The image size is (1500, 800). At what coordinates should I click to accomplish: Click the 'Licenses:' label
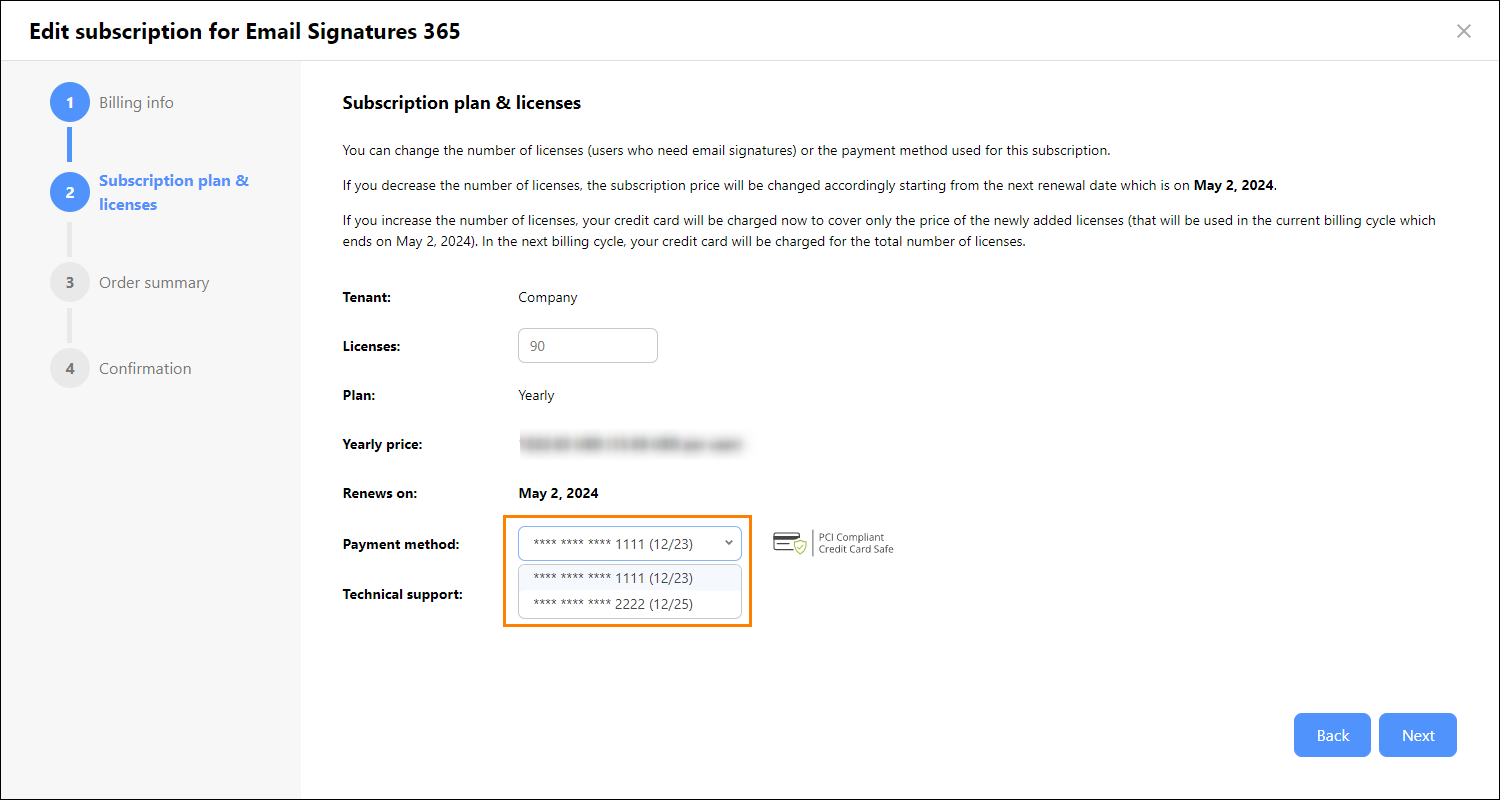point(371,346)
